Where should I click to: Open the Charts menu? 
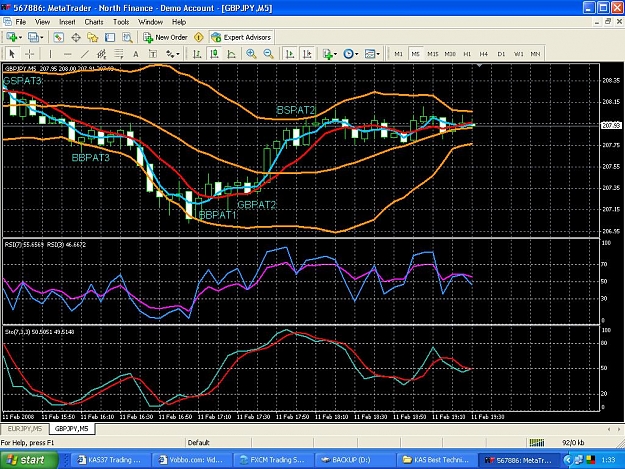pos(94,22)
